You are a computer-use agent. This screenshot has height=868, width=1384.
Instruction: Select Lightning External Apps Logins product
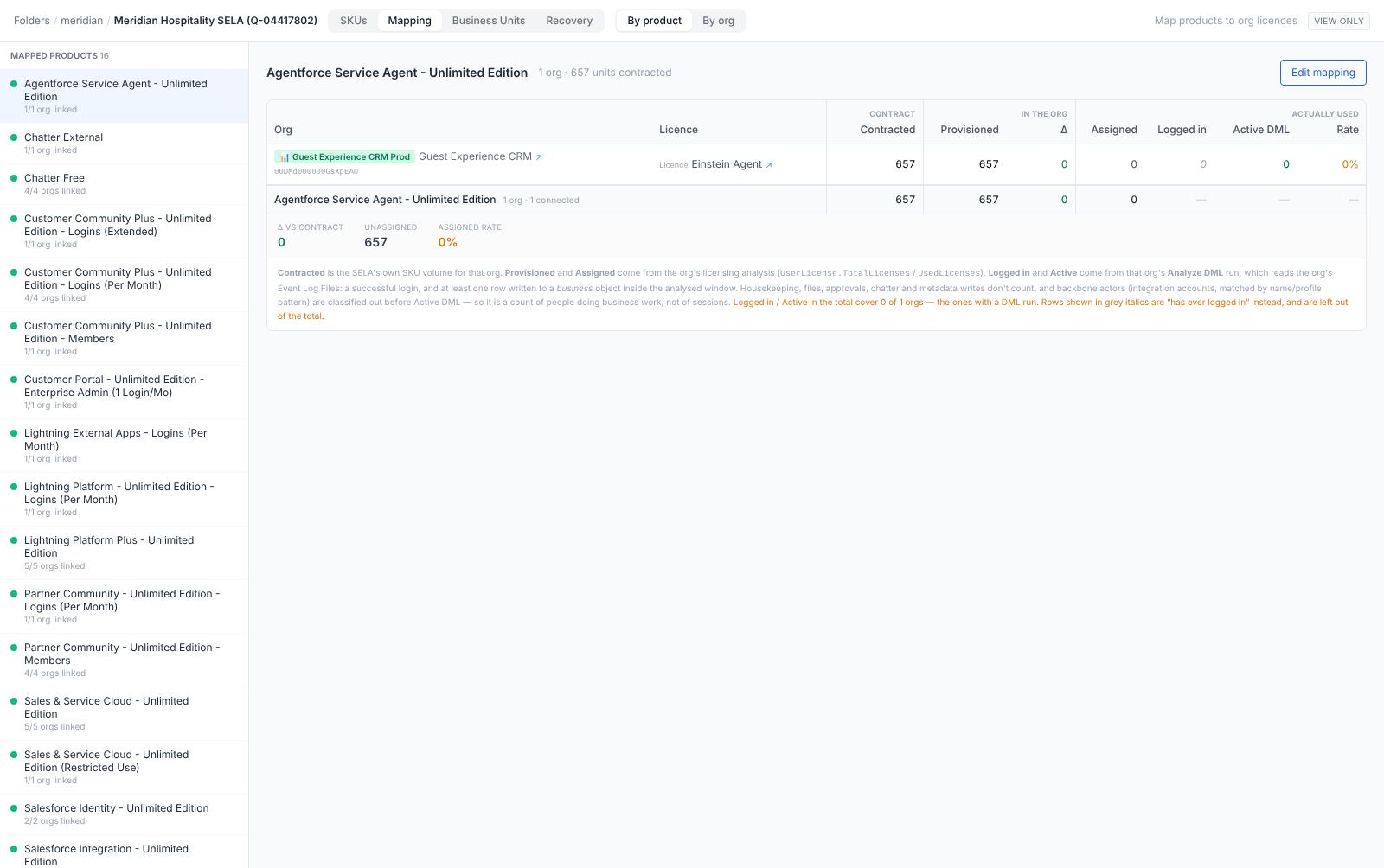[124, 445]
